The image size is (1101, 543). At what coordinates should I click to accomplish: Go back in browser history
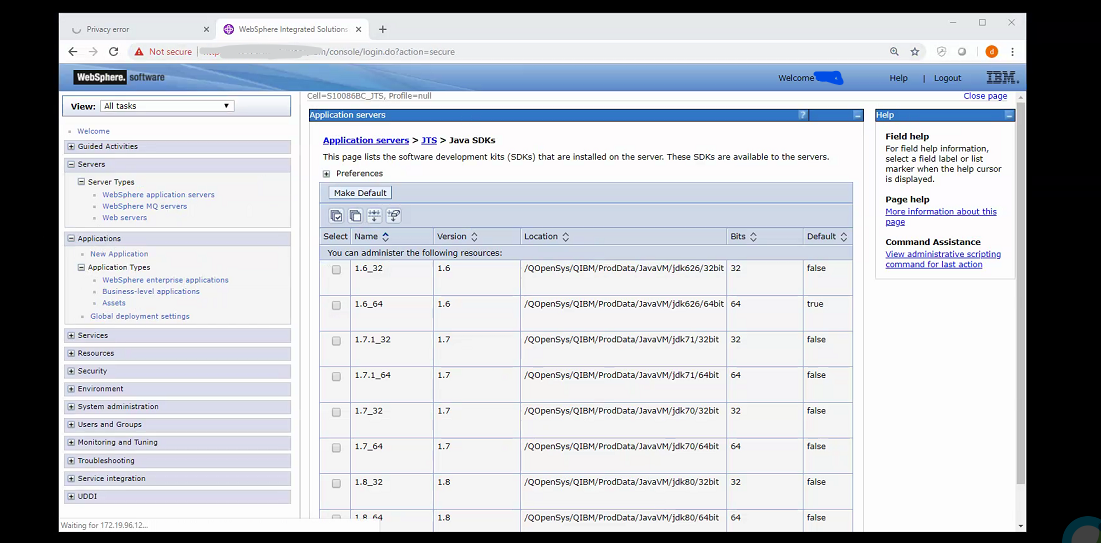[x=72, y=51]
